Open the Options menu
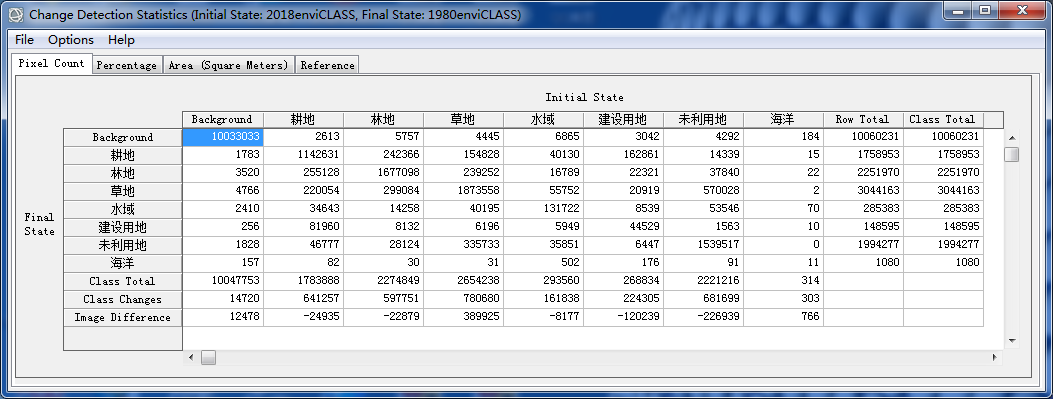 pyautogui.click(x=71, y=40)
